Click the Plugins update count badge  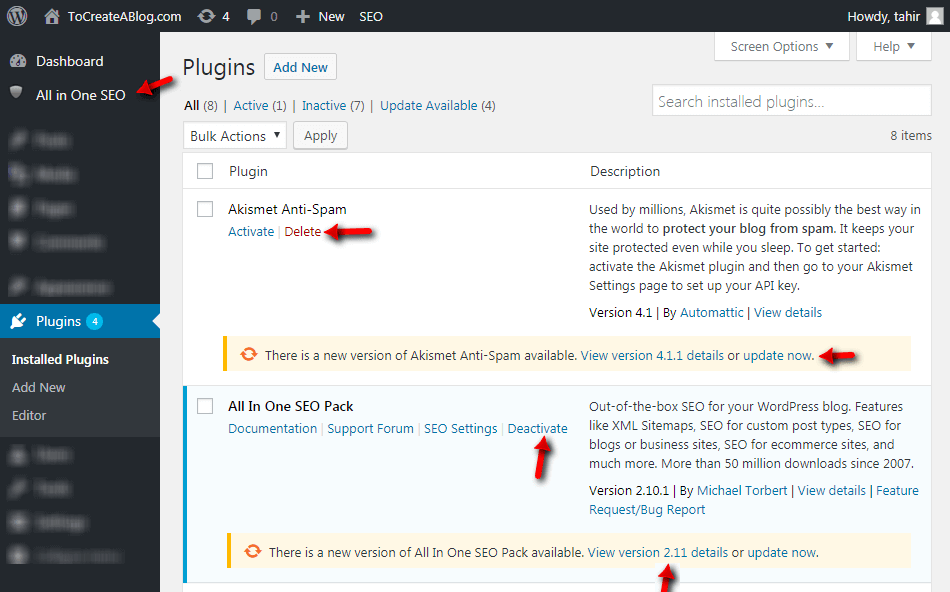point(95,321)
